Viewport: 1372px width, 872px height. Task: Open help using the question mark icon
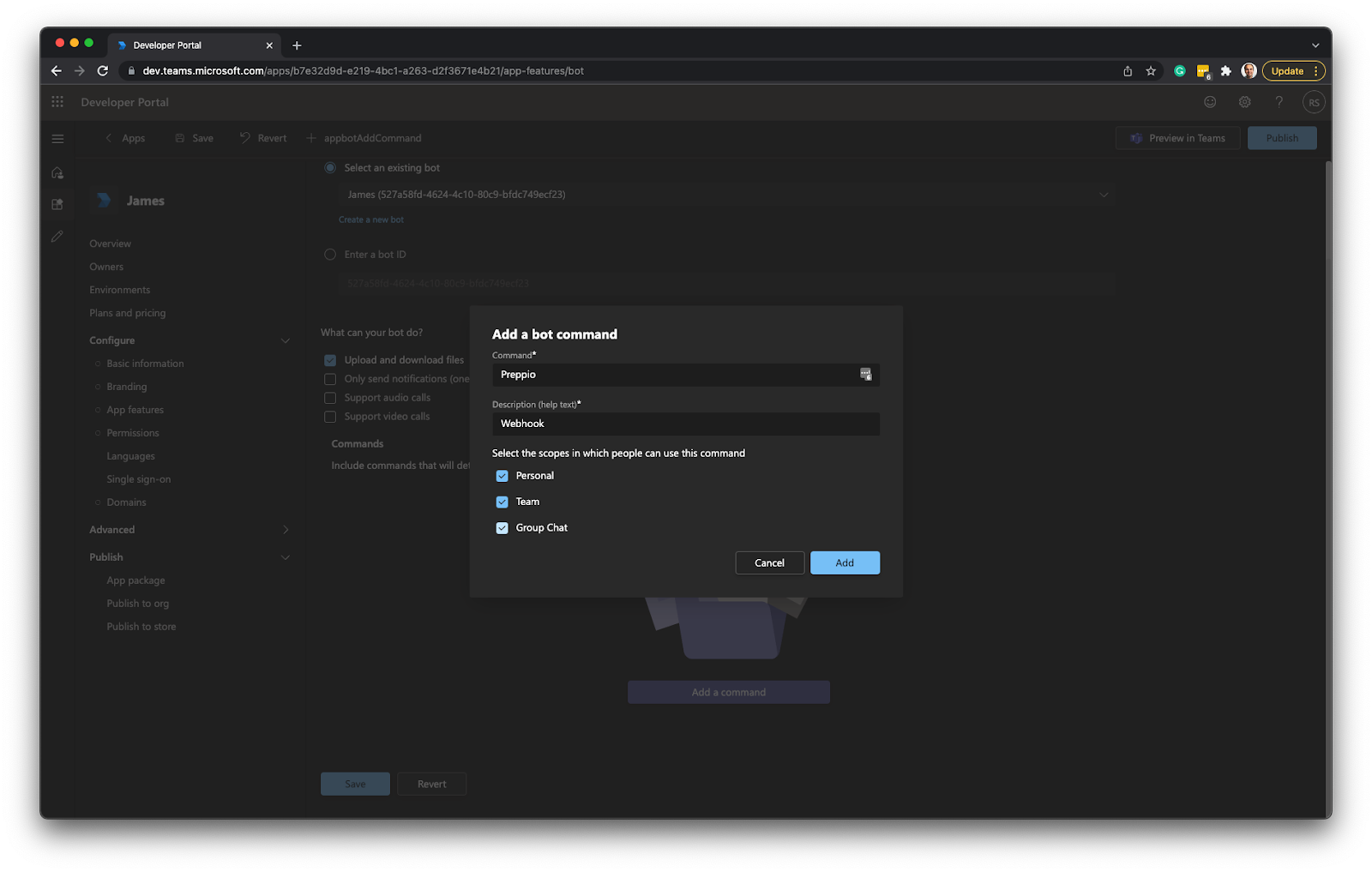coord(1279,101)
